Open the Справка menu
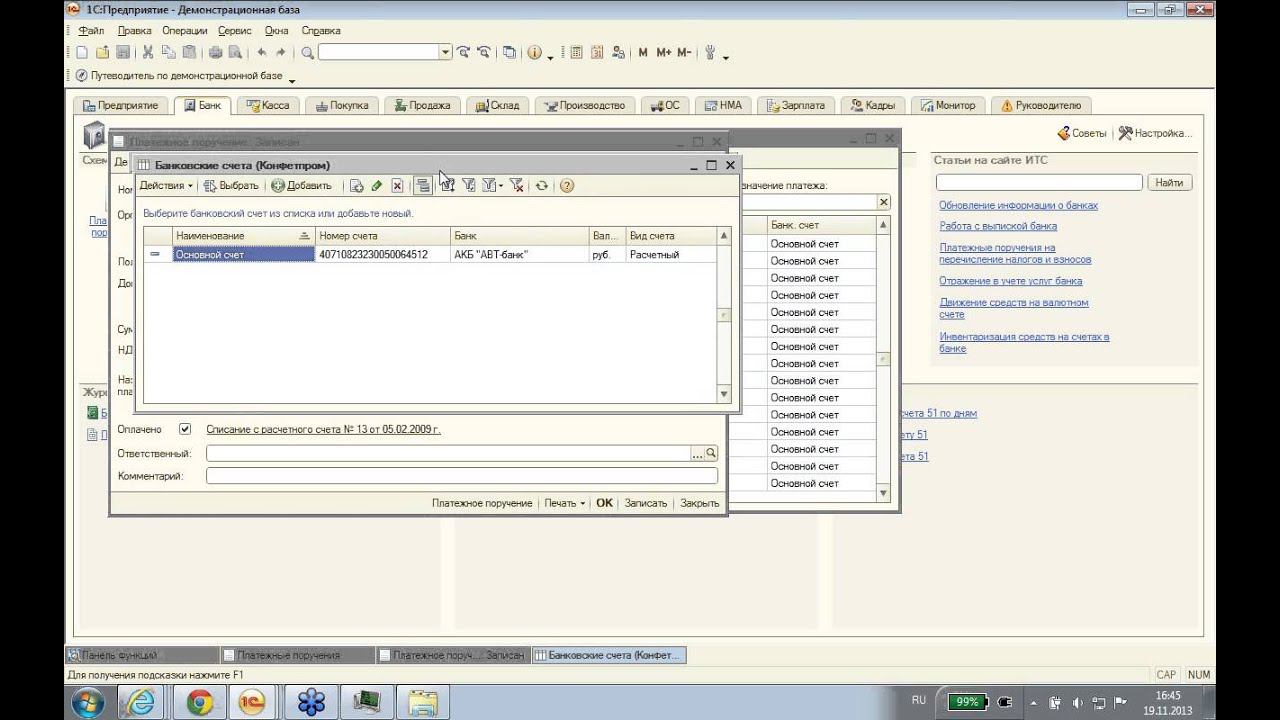The width and height of the screenshot is (1280, 720). point(321,31)
